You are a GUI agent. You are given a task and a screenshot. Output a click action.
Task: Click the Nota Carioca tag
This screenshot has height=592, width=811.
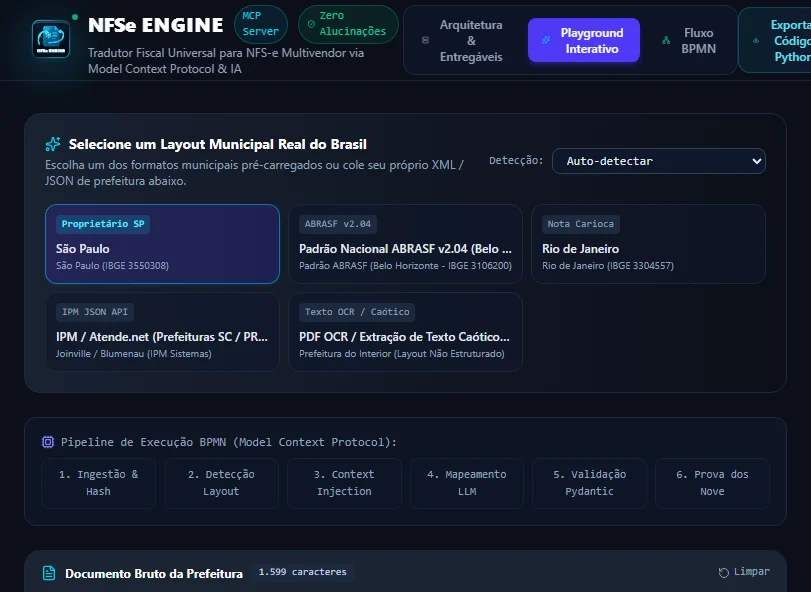pyautogui.click(x=580, y=224)
